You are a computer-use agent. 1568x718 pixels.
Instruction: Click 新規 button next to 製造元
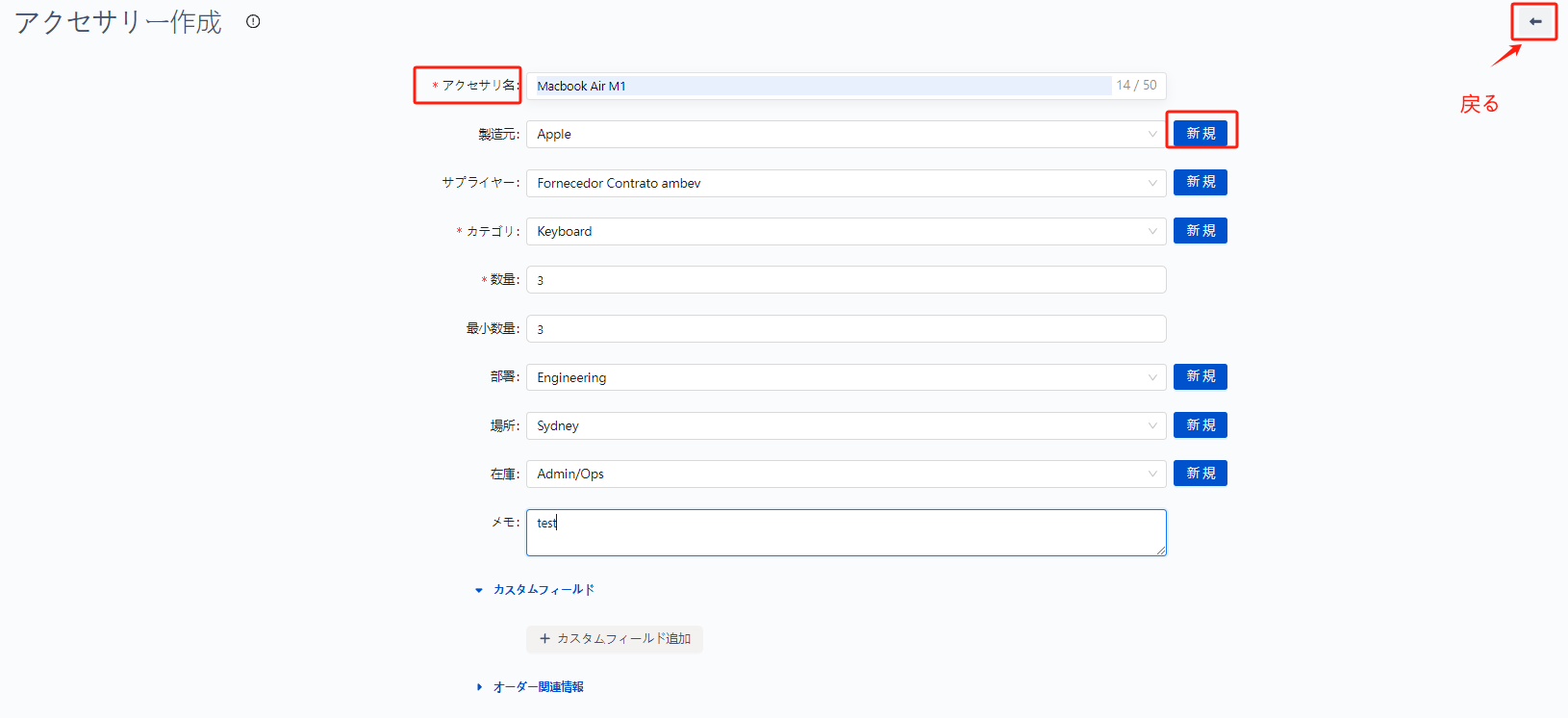[x=1200, y=134]
